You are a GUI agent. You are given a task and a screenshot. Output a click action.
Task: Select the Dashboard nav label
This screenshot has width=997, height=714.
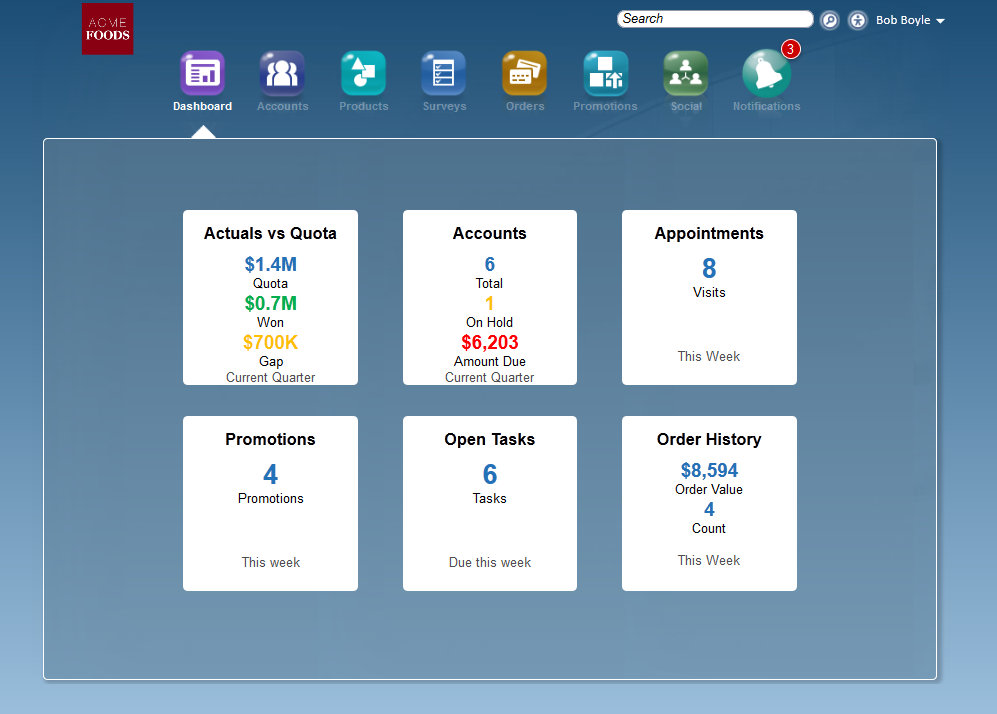coord(202,106)
